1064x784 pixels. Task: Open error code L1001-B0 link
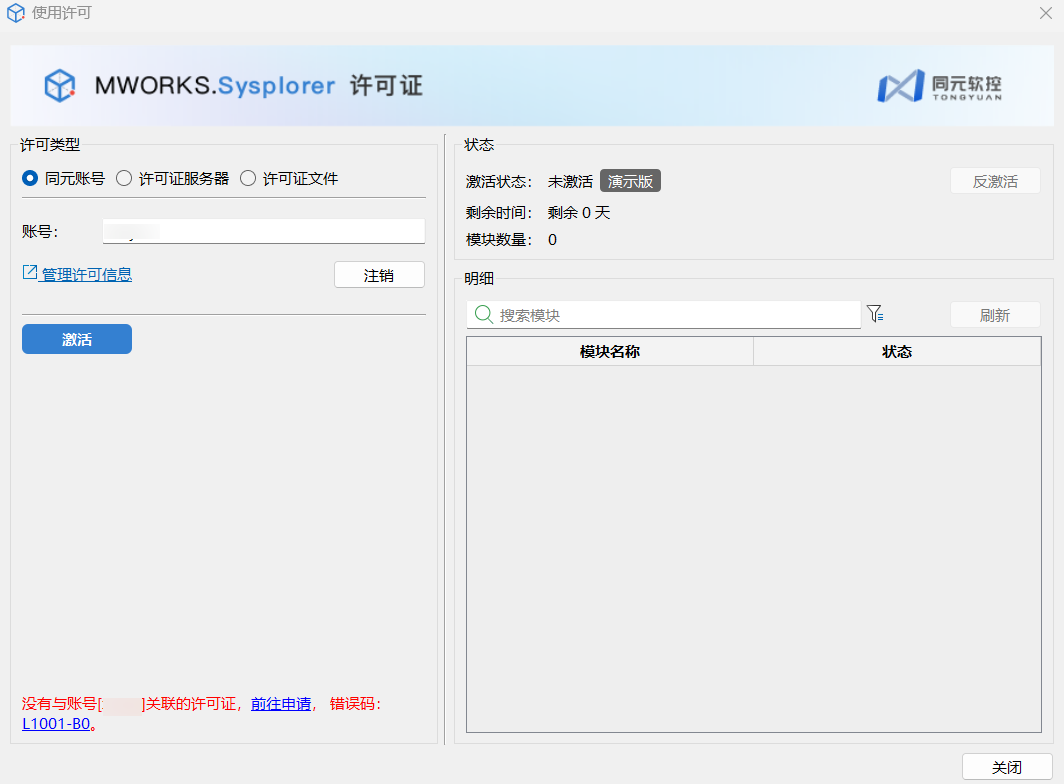coord(56,724)
